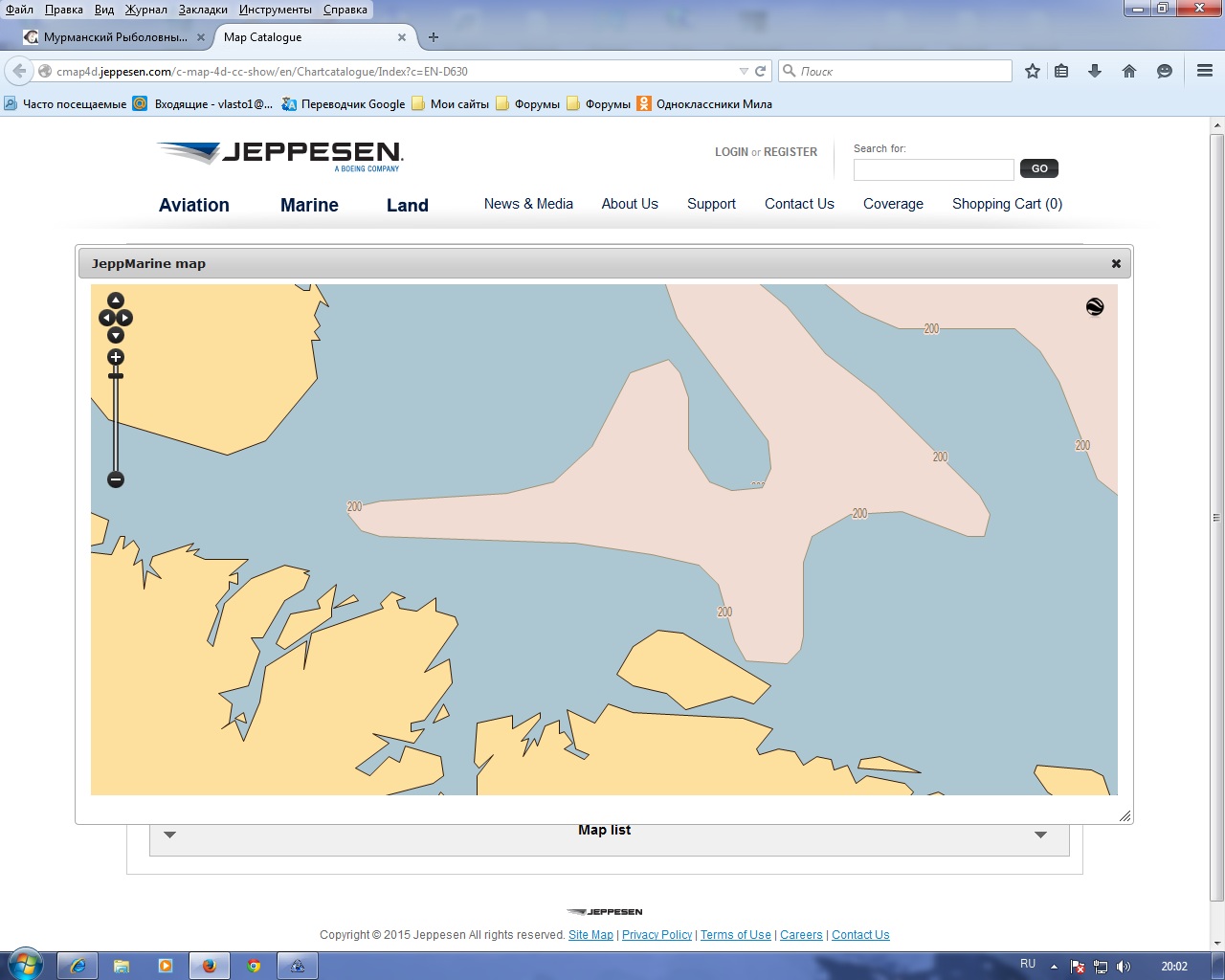Pan the map left with arrow control
1225x980 pixels.
pyautogui.click(x=106, y=318)
